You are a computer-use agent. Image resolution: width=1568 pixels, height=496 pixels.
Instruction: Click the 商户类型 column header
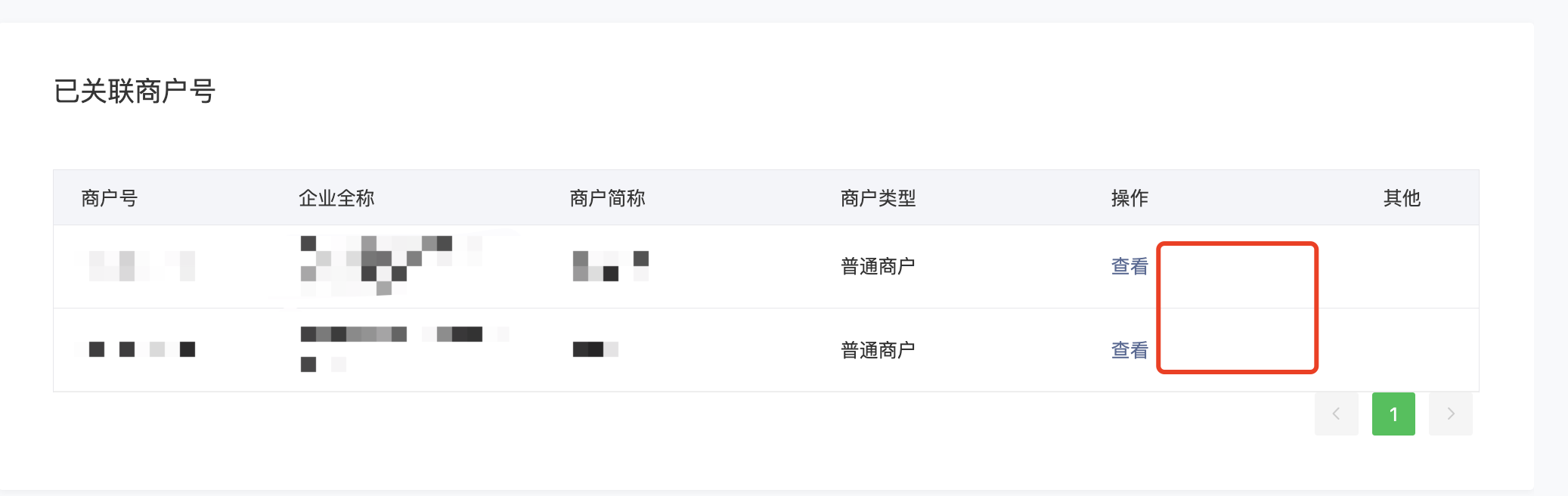click(878, 198)
